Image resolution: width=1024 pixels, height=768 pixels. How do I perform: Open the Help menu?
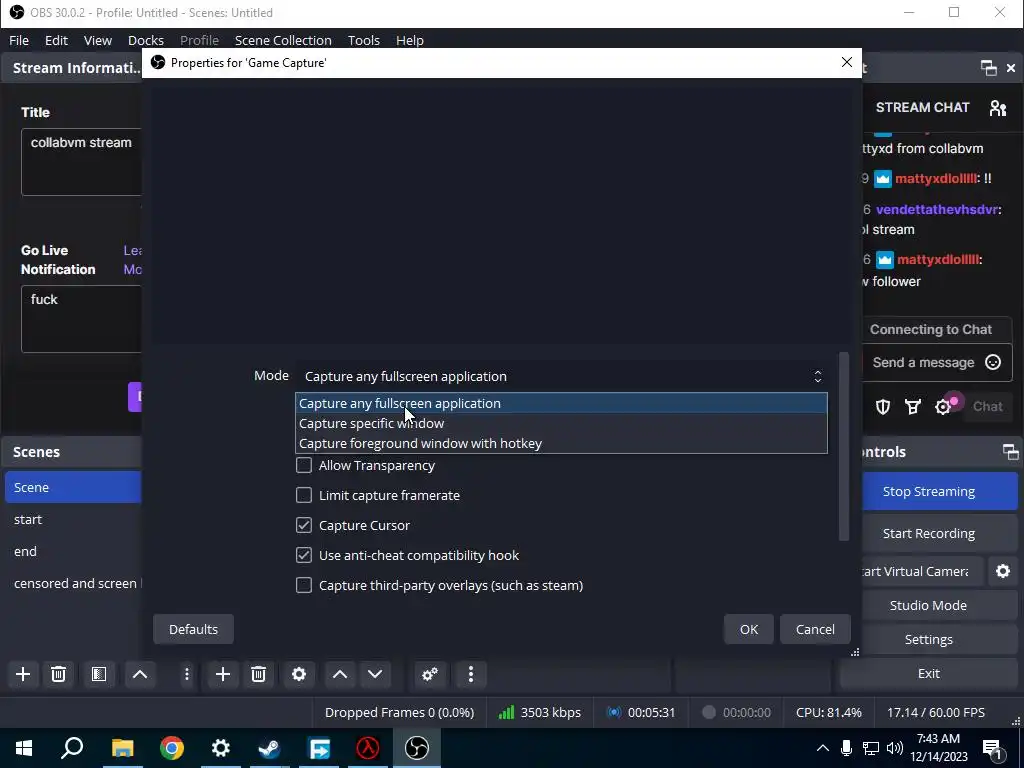click(409, 40)
